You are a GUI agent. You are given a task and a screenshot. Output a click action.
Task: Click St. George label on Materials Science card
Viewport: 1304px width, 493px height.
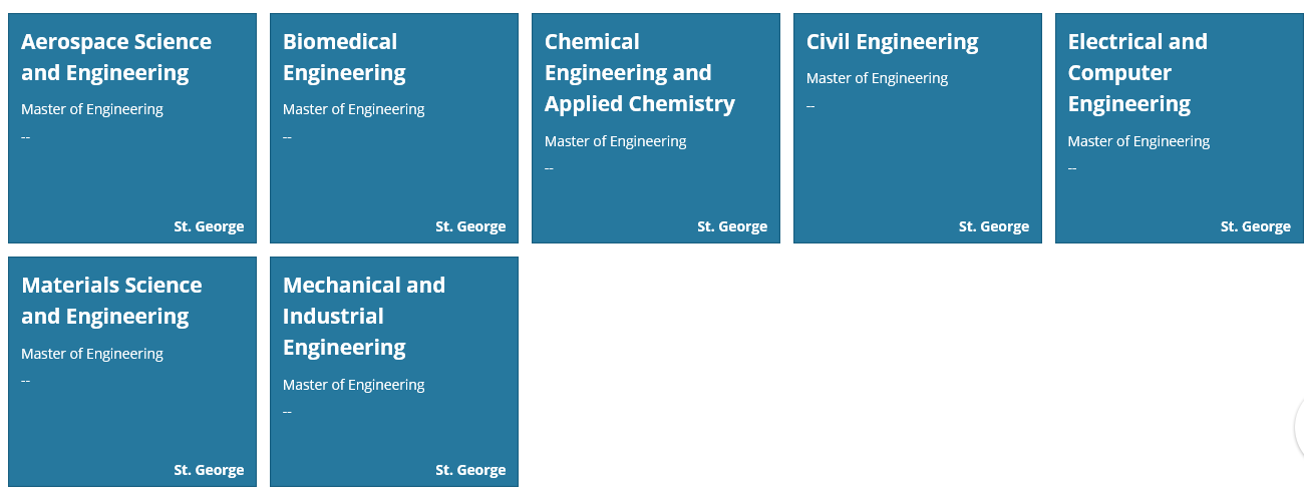point(209,470)
